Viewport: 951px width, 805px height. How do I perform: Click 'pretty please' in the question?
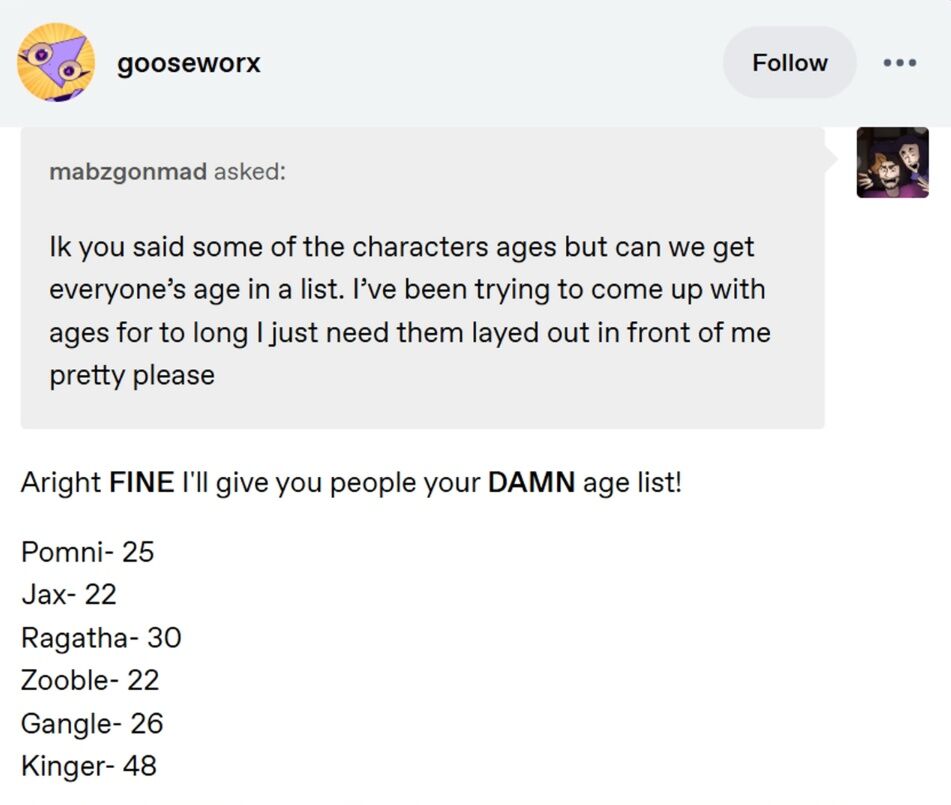coord(132,376)
